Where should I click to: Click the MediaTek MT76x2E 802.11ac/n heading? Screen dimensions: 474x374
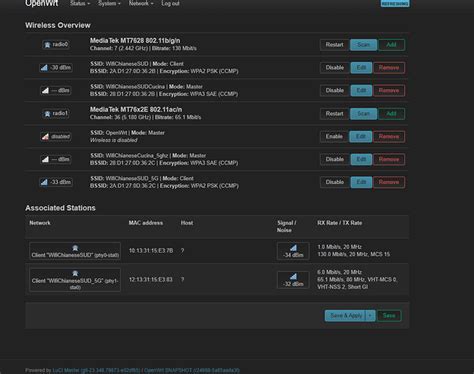tap(136, 109)
